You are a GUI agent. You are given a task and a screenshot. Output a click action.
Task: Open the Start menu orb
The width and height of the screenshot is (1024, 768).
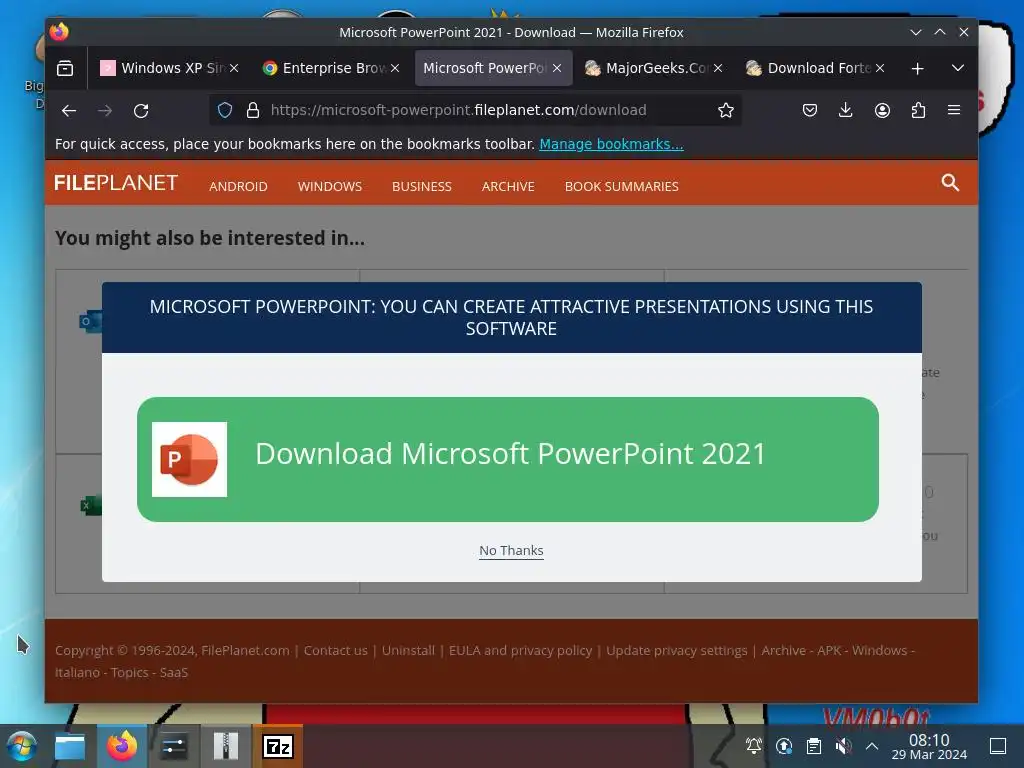click(21, 746)
